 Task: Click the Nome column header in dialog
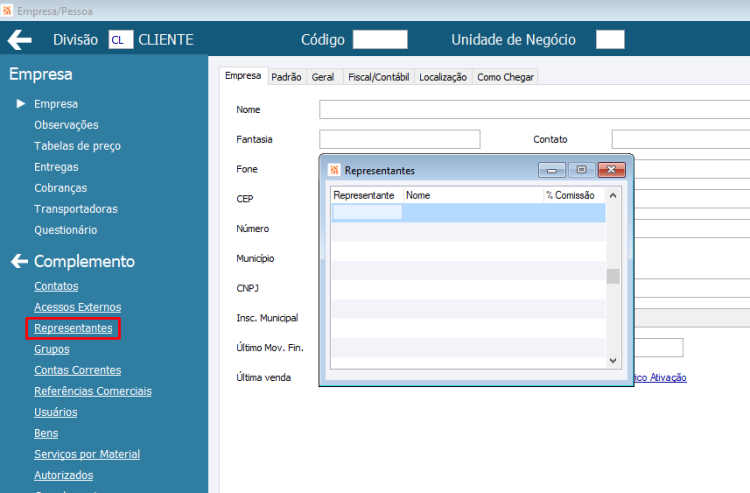(474, 195)
